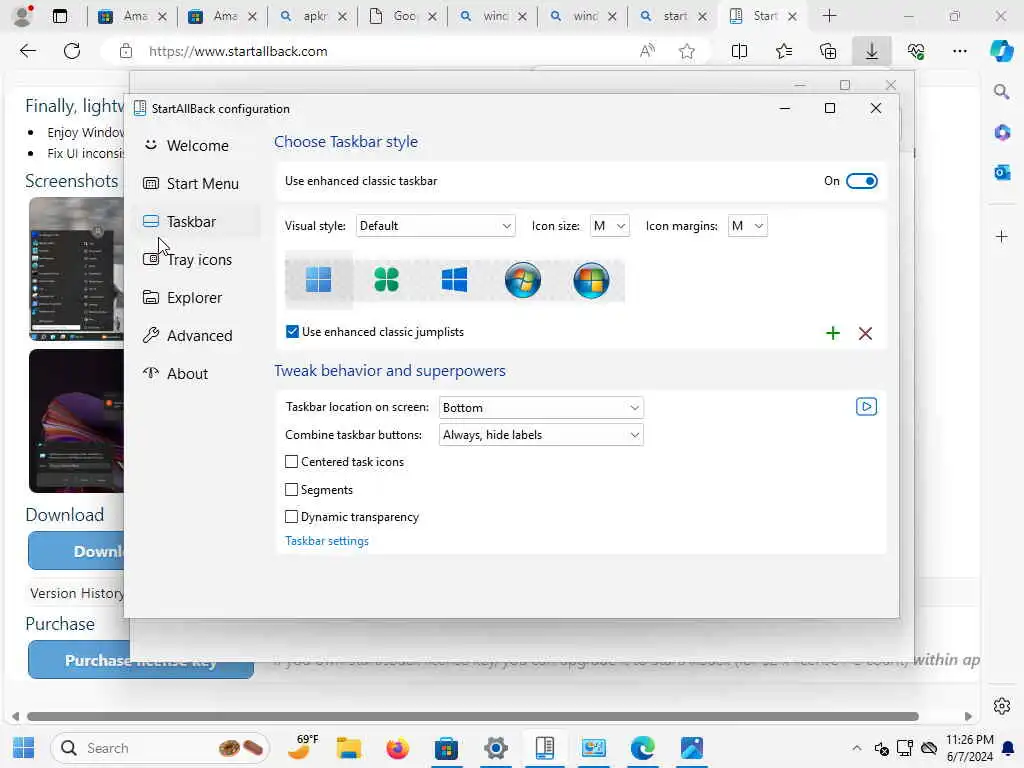Open Version History link on webpage
Image resolution: width=1024 pixels, height=768 pixels.
[x=77, y=593]
